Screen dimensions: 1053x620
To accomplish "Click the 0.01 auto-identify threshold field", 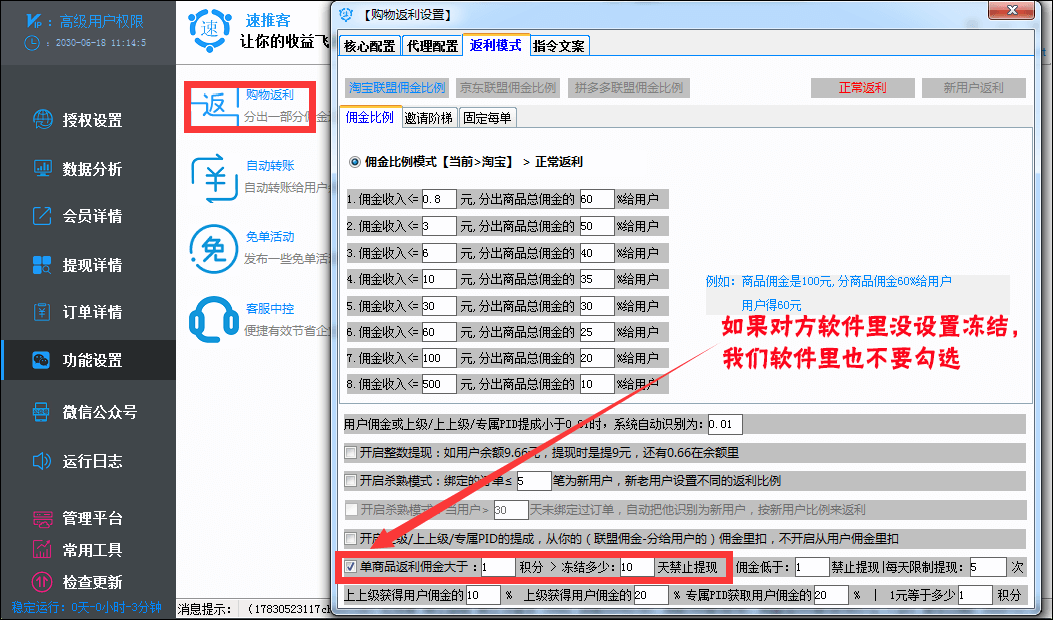I will pyautogui.click(x=725, y=424).
